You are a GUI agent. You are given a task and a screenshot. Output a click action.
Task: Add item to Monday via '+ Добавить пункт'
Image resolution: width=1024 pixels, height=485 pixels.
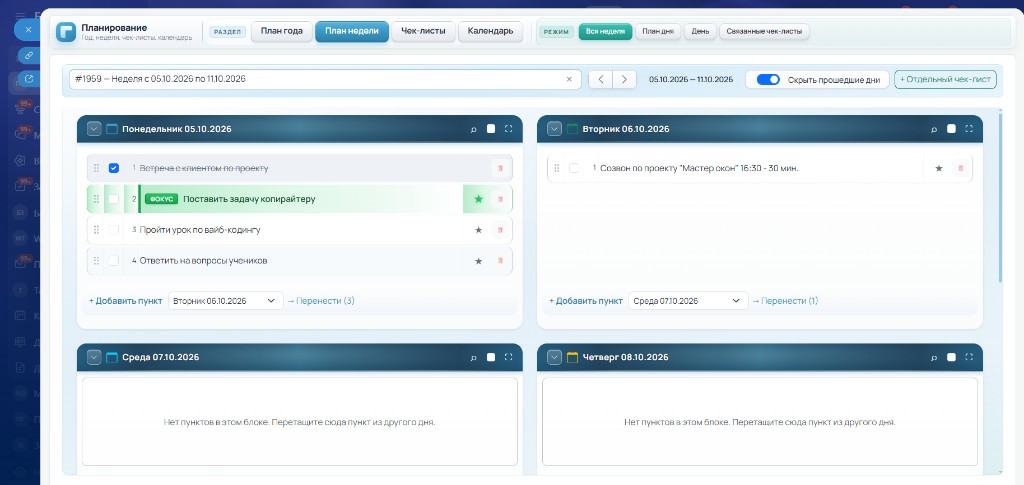125,301
